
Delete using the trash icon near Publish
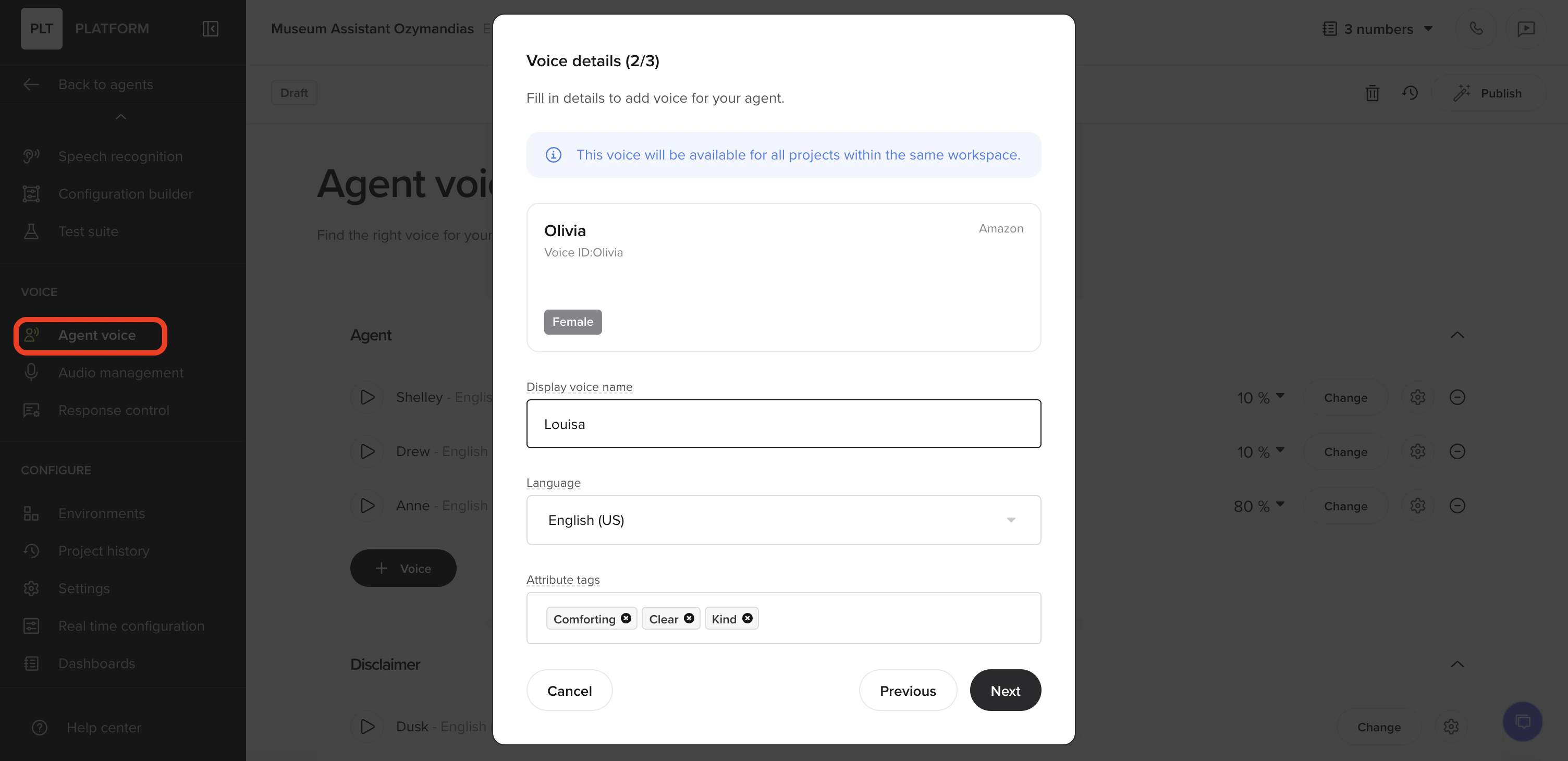(1373, 93)
